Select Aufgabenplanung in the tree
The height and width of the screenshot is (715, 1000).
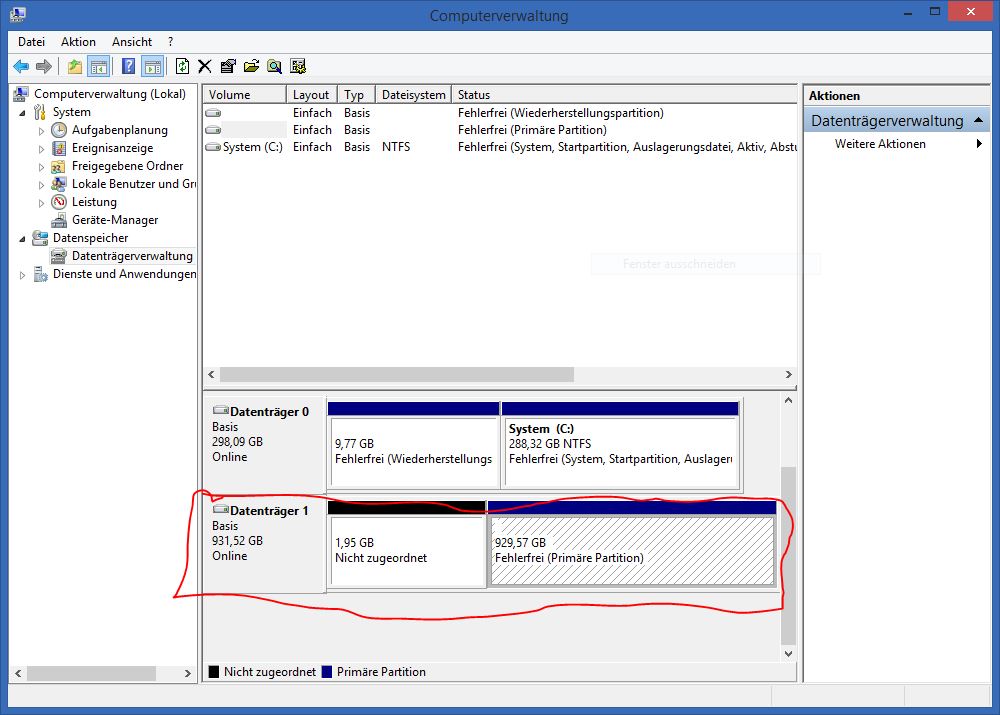point(120,130)
